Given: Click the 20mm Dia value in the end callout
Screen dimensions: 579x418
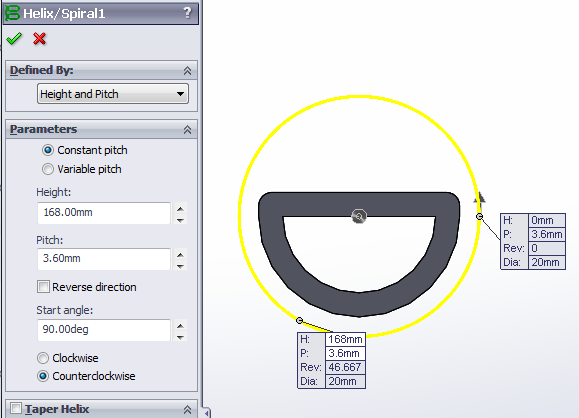Looking at the screenshot, I should coord(346,381).
